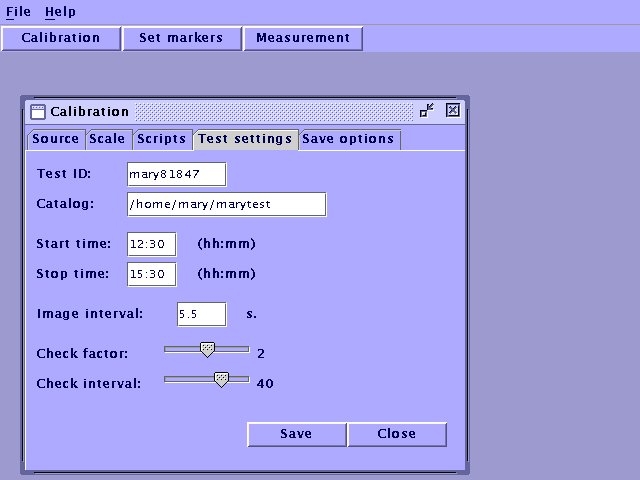Open the Help menu
Screen dimensions: 640x480
(60, 12)
